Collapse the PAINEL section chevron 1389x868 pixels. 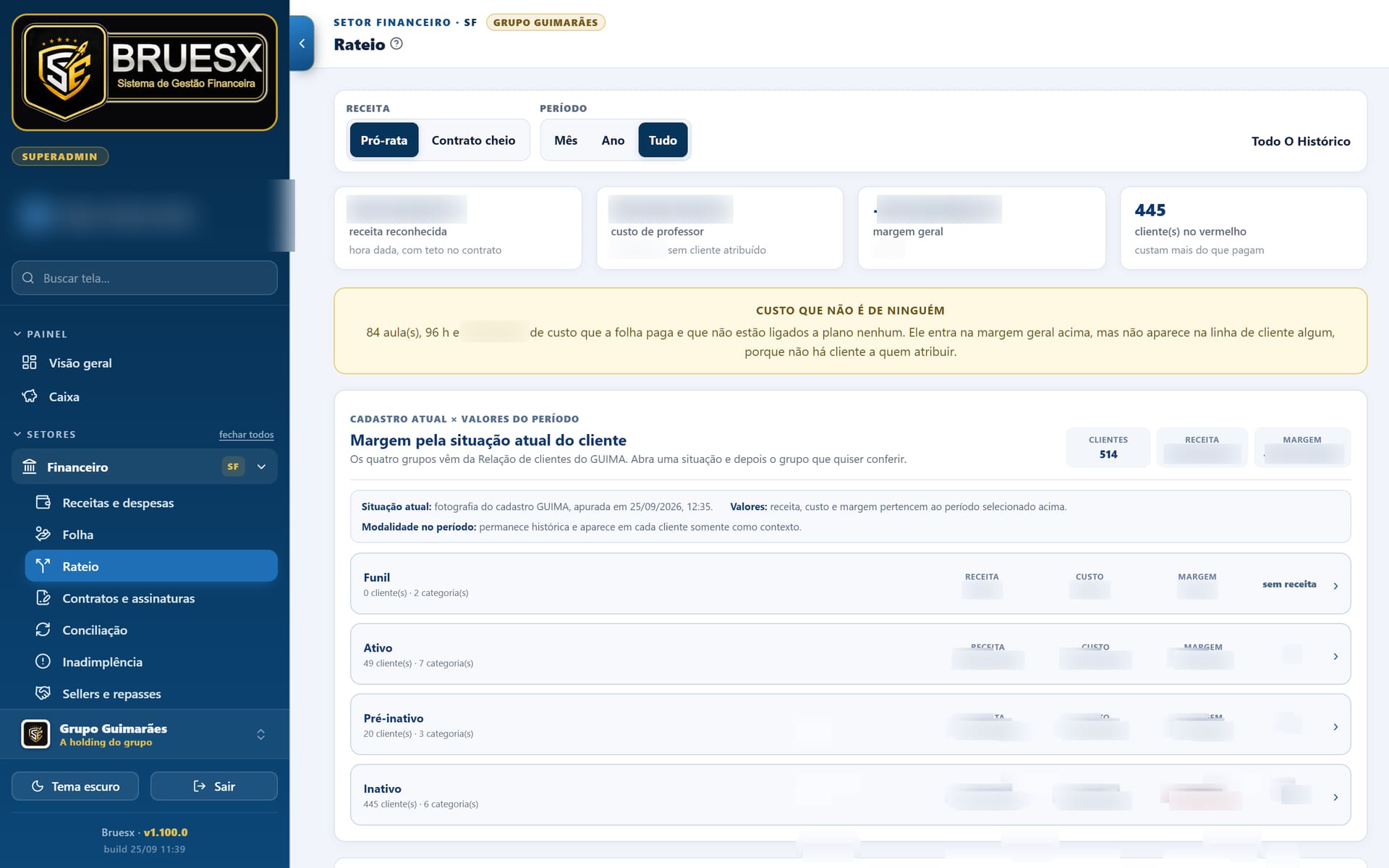pos(17,333)
